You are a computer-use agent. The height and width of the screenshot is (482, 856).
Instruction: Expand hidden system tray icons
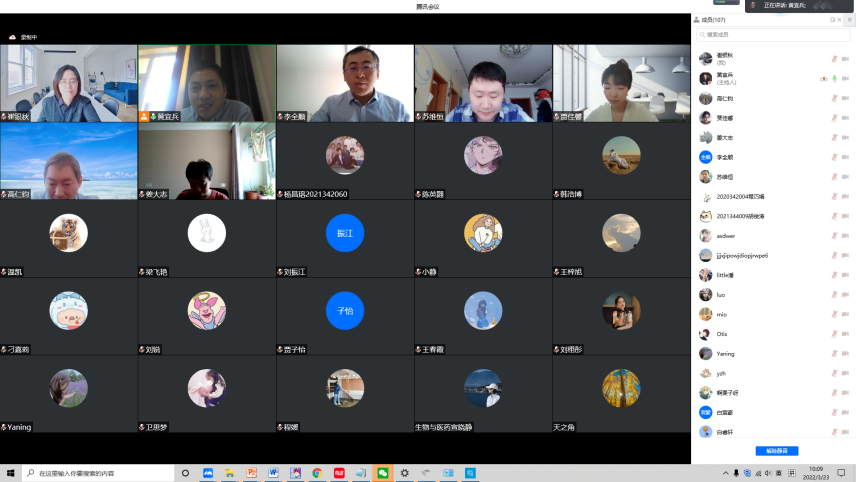(x=724, y=473)
